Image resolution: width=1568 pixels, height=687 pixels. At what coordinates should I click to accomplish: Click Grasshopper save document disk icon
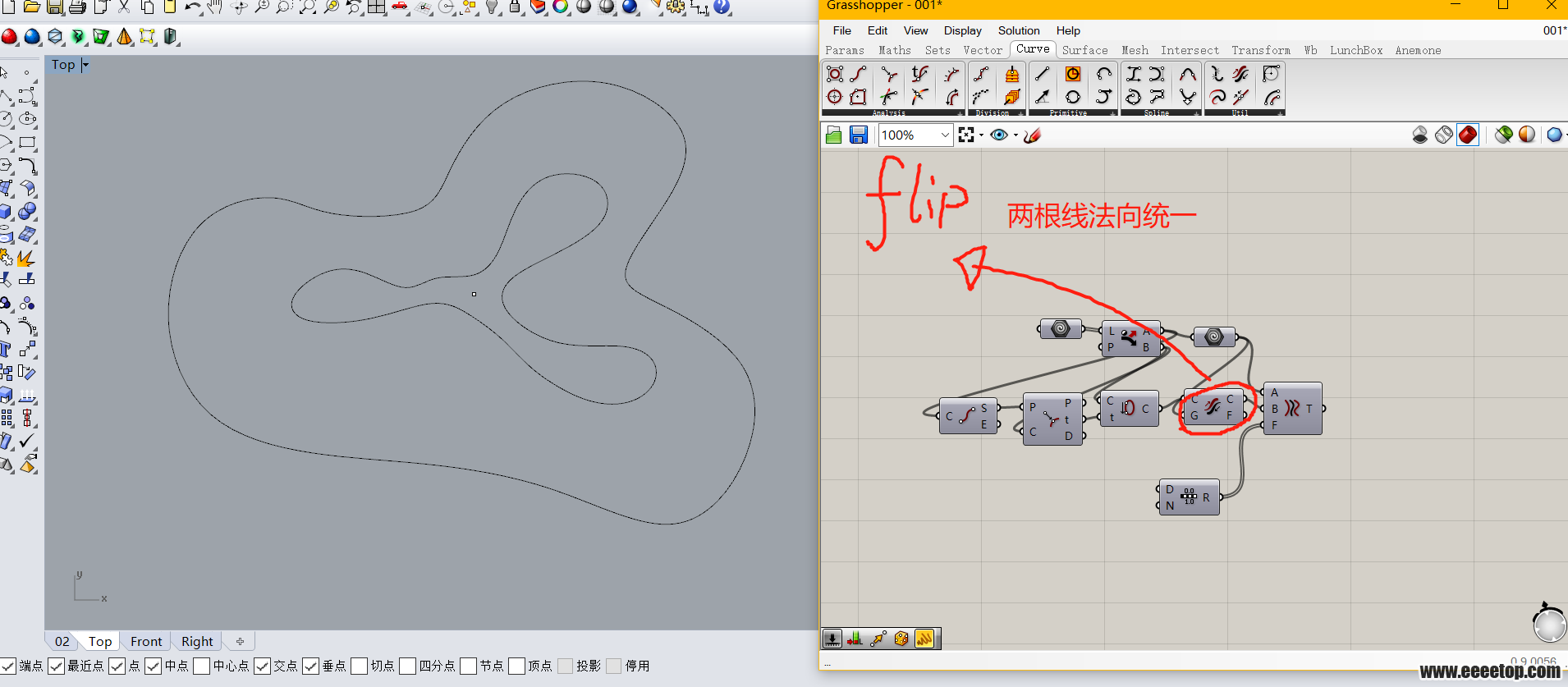[x=859, y=135]
